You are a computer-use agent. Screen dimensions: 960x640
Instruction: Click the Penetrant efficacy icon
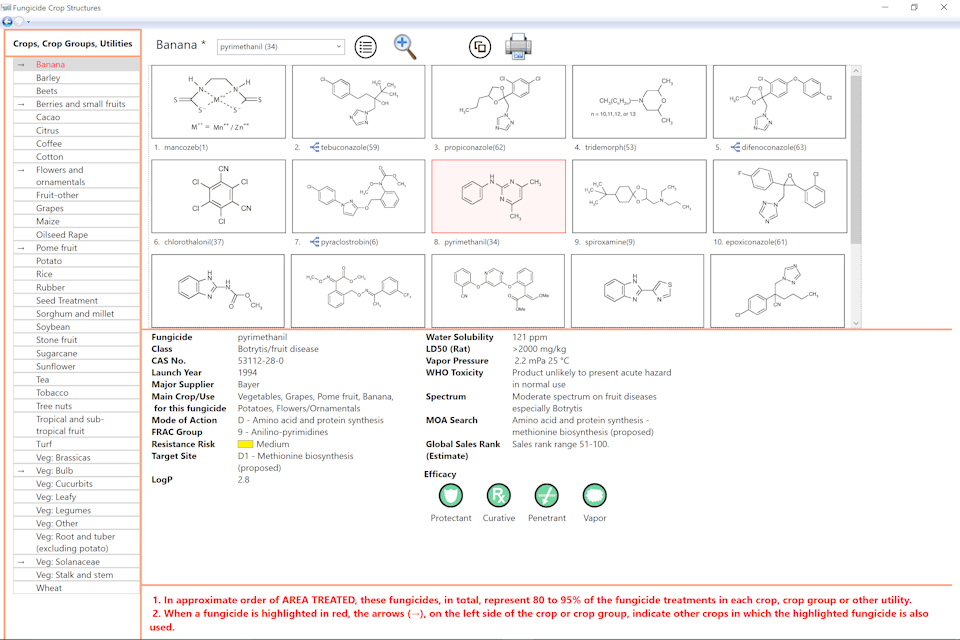pyautogui.click(x=547, y=494)
